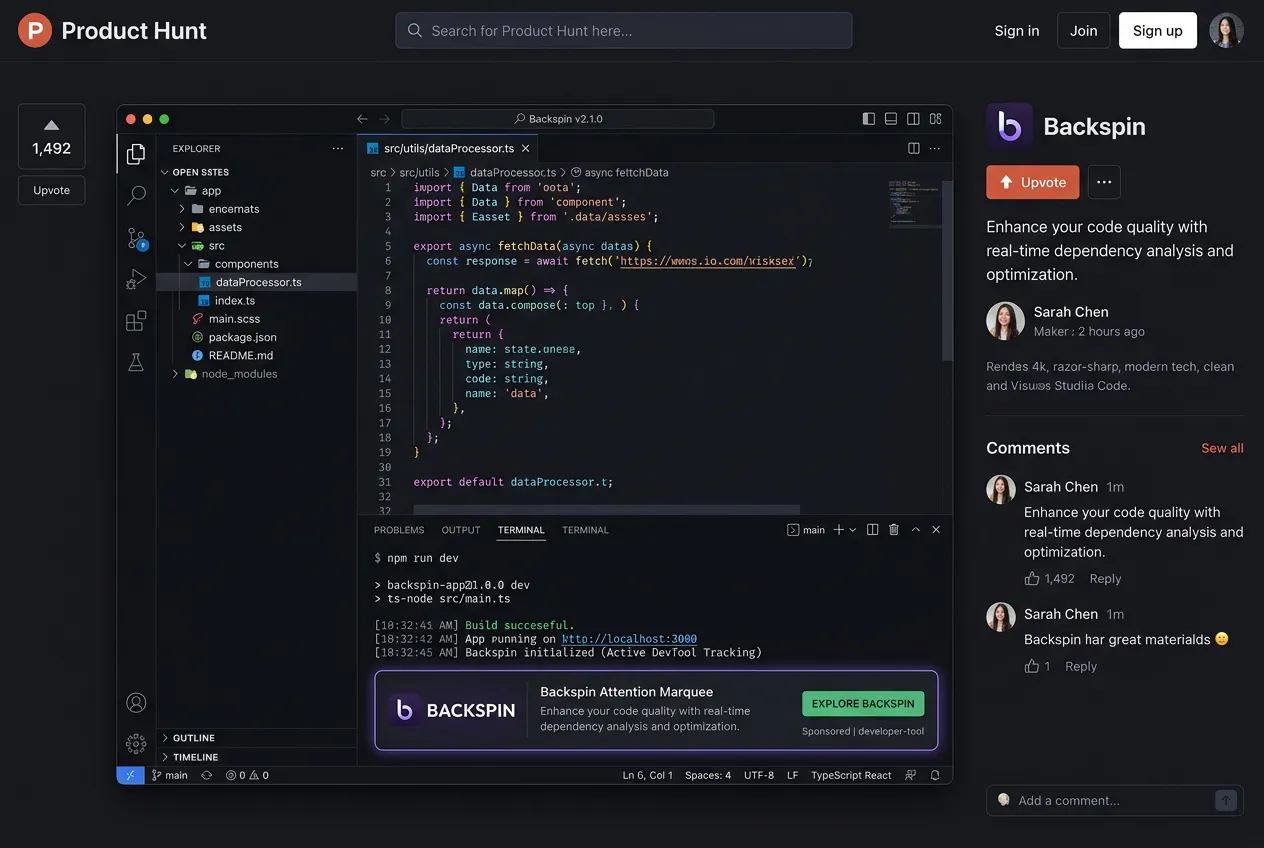Click the send arrow in the comment box
Image resolution: width=1264 pixels, height=848 pixels.
tap(1226, 800)
